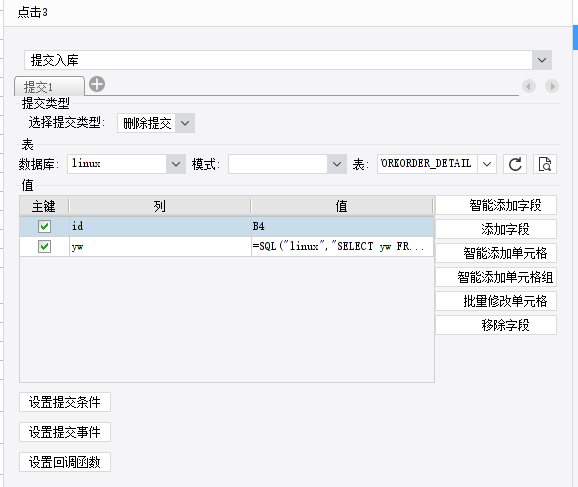Click the 列 column header
578x487 pixels.
pyautogui.click(x=160, y=206)
